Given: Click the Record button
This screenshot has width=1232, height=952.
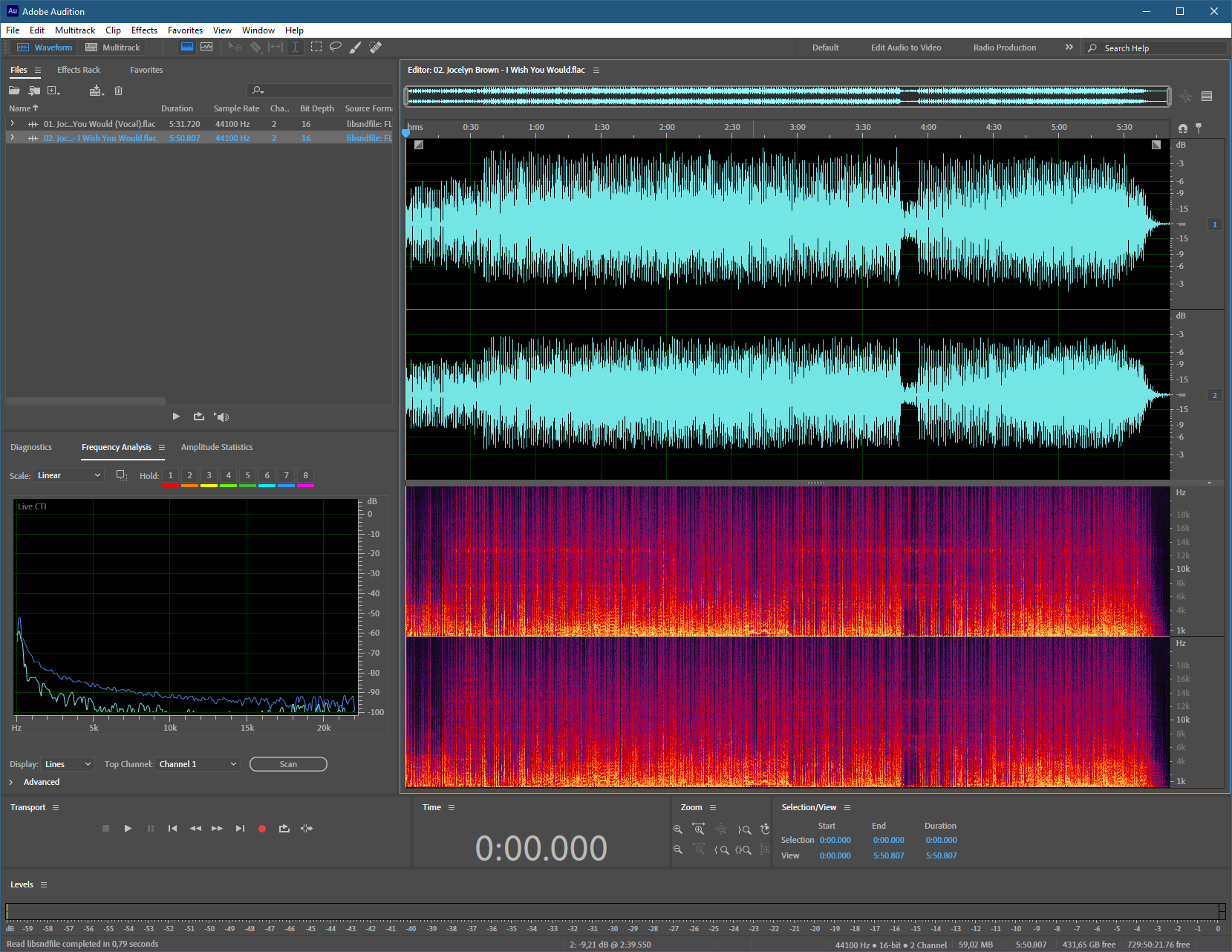Looking at the screenshot, I should [262, 828].
